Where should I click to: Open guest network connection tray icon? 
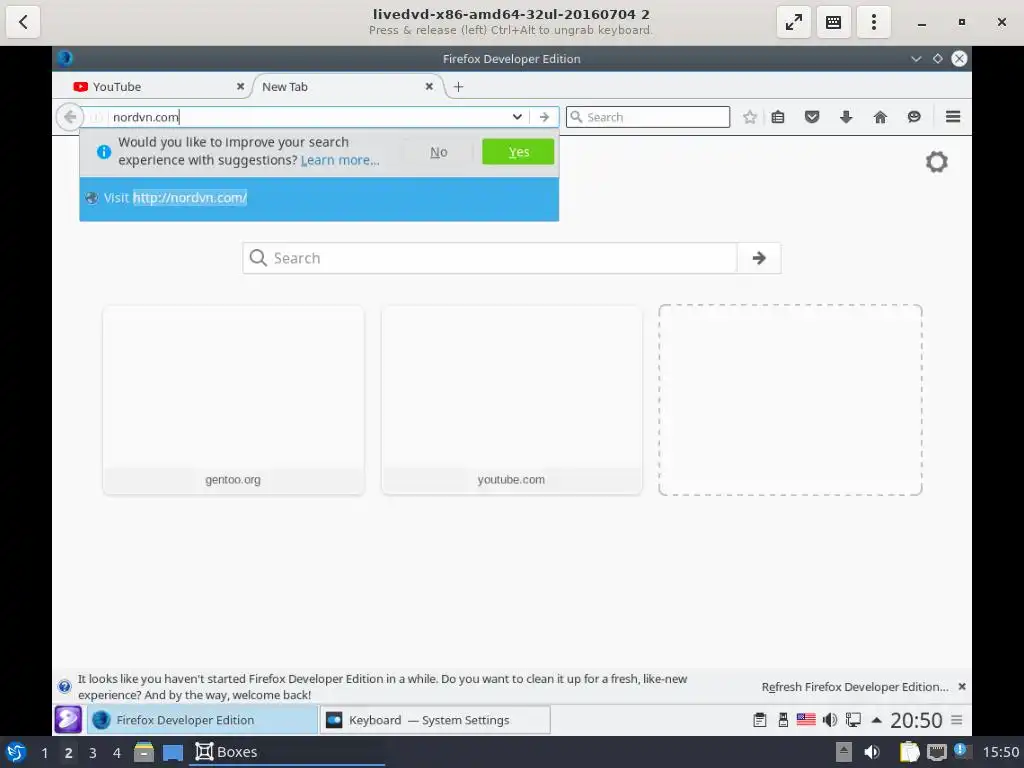coord(853,720)
